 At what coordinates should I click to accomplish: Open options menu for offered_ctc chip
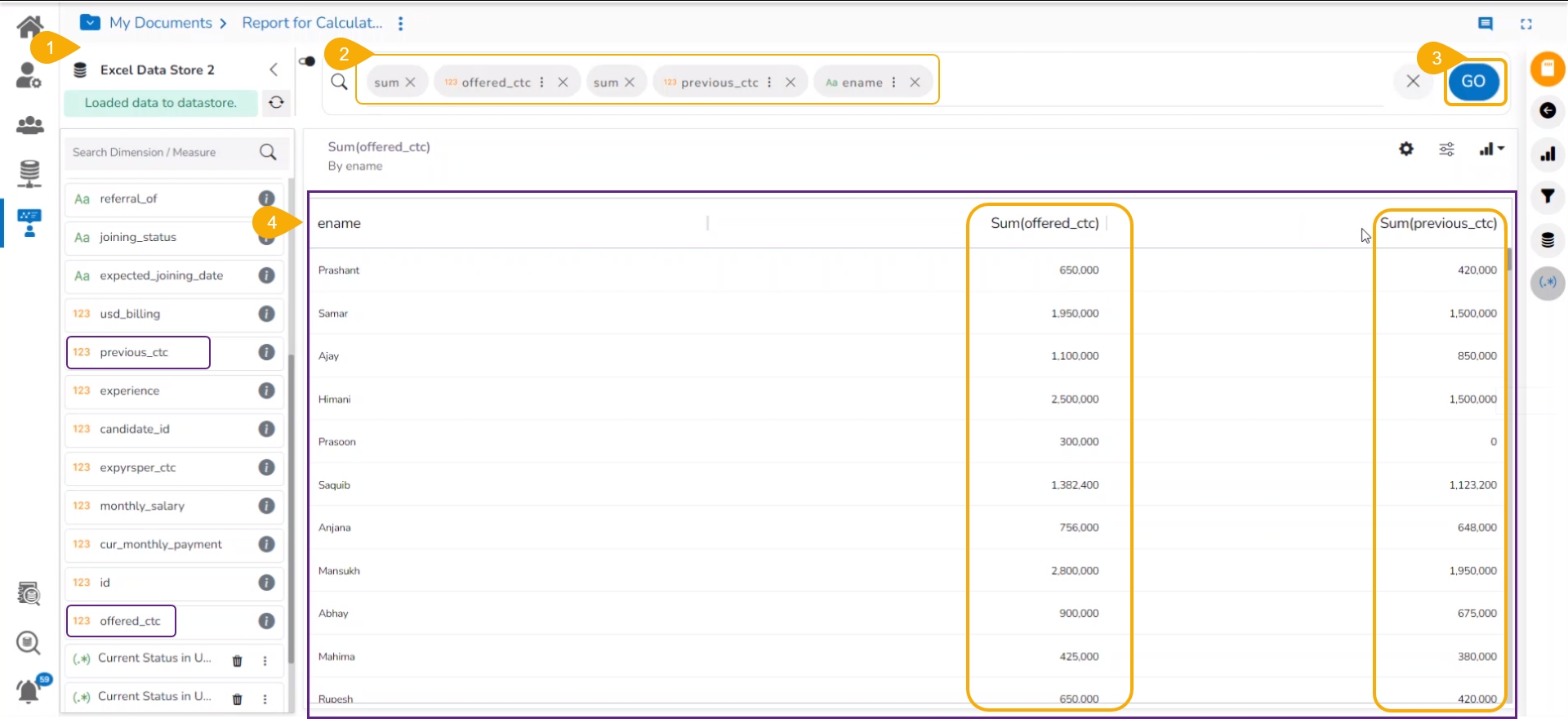point(541,83)
